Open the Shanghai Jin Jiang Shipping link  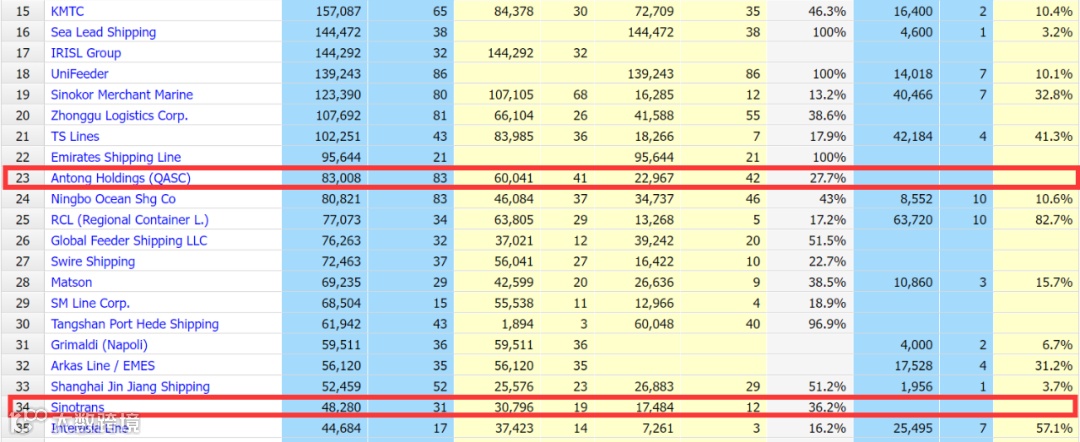click(130, 386)
